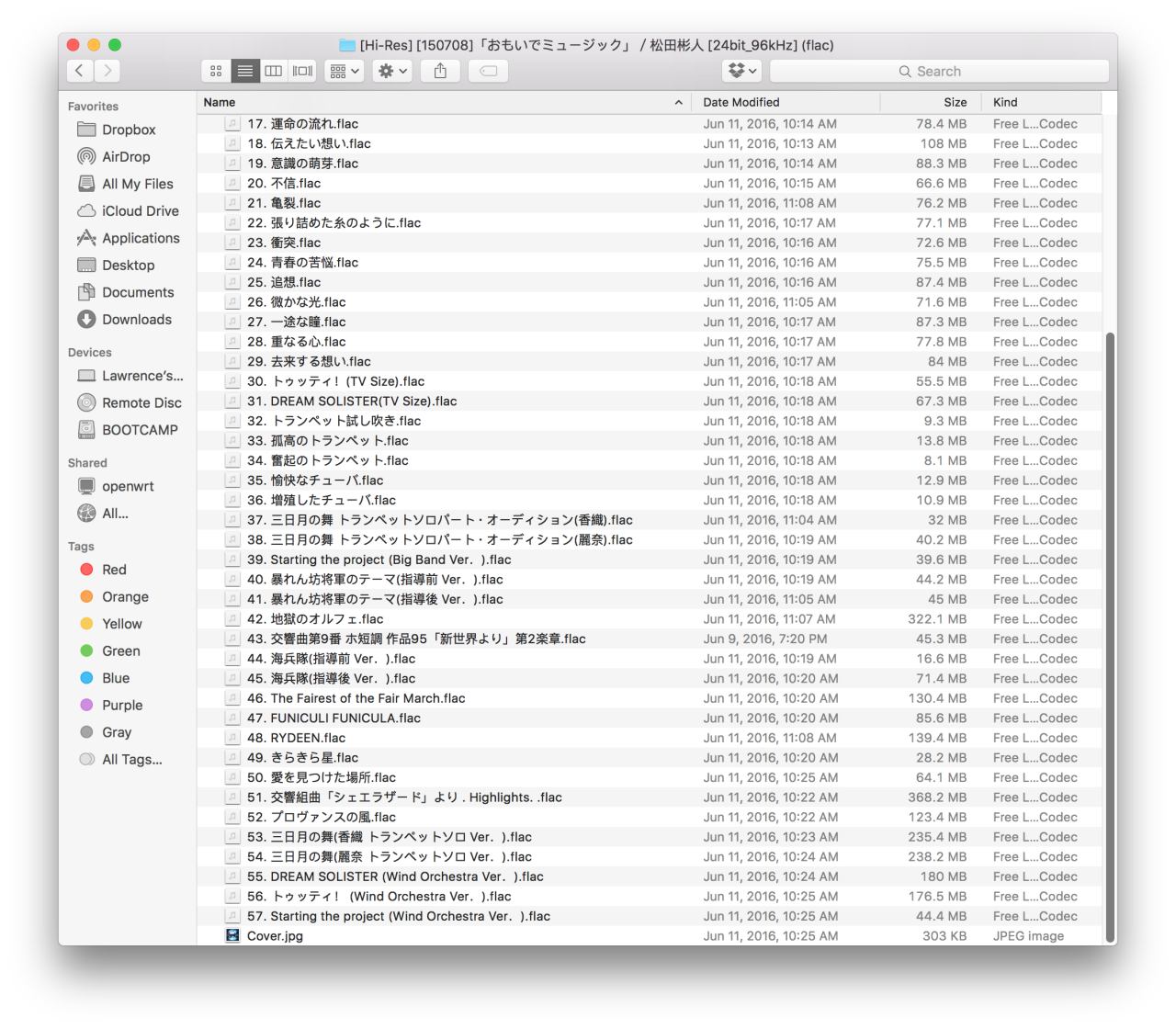
Task: Select Applications in Favorites sidebar
Action: coord(141,238)
